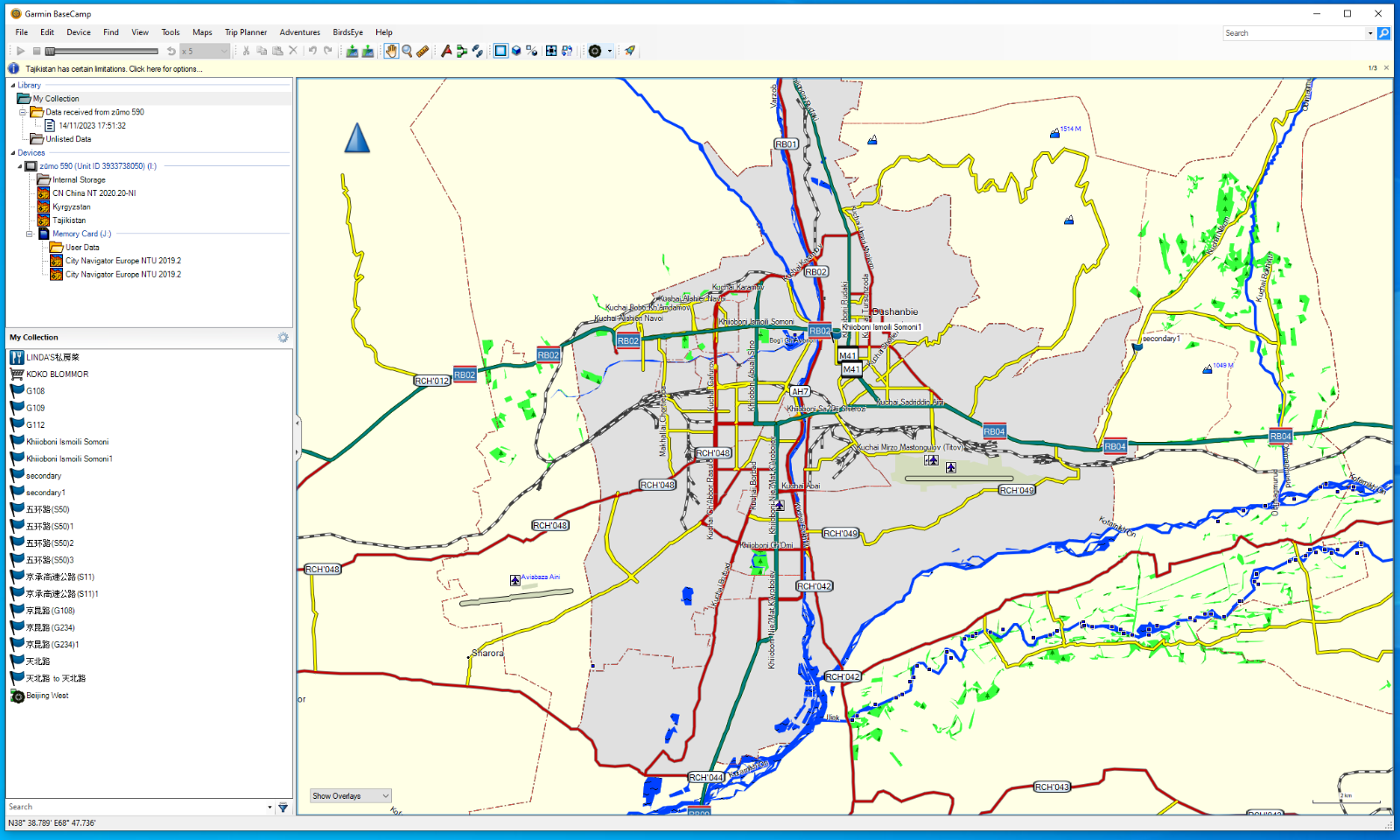The image size is (1400, 840).
Task: Click the Tajikistan limitations options notice
Action: (x=114, y=68)
